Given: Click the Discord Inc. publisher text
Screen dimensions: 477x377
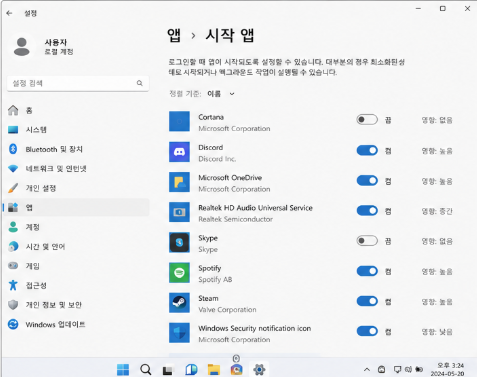Looking at the screenshot, I should click(x=217, y=159).
